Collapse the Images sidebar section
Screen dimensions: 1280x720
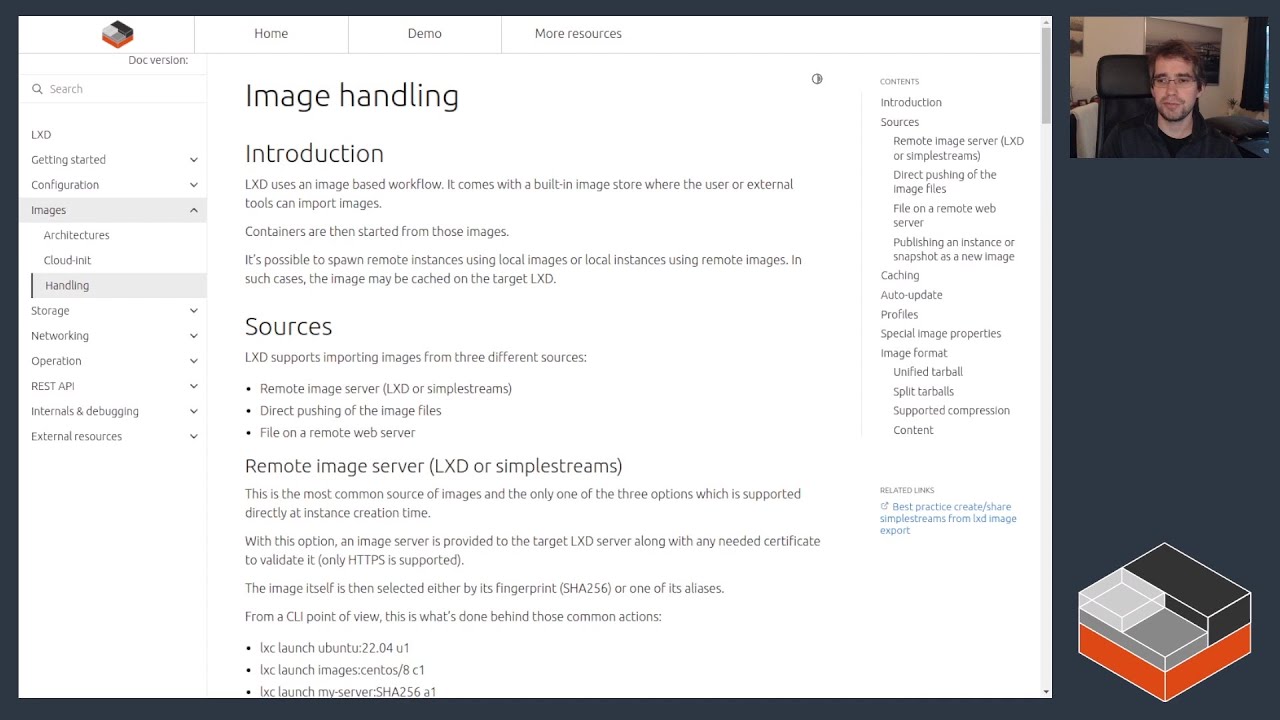(x=194, y=210)
